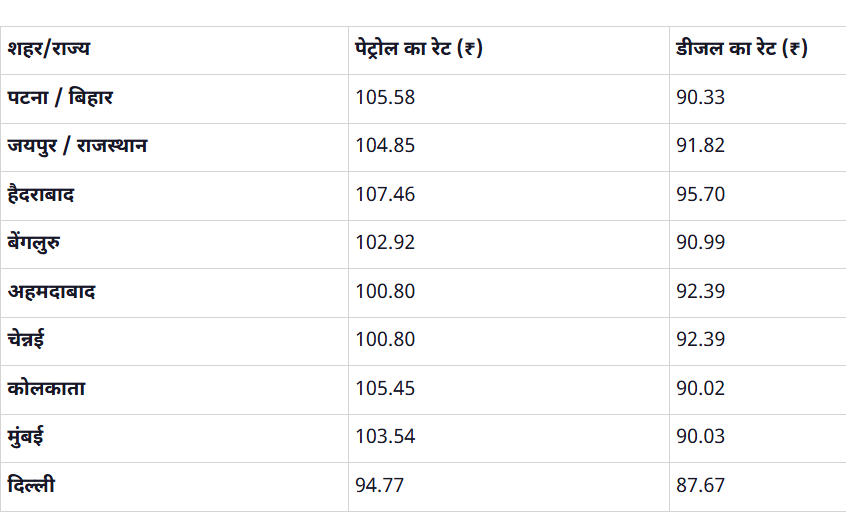
Task: Click the पेट्रोल का रेट column header
Action: (x=419, y=49)
